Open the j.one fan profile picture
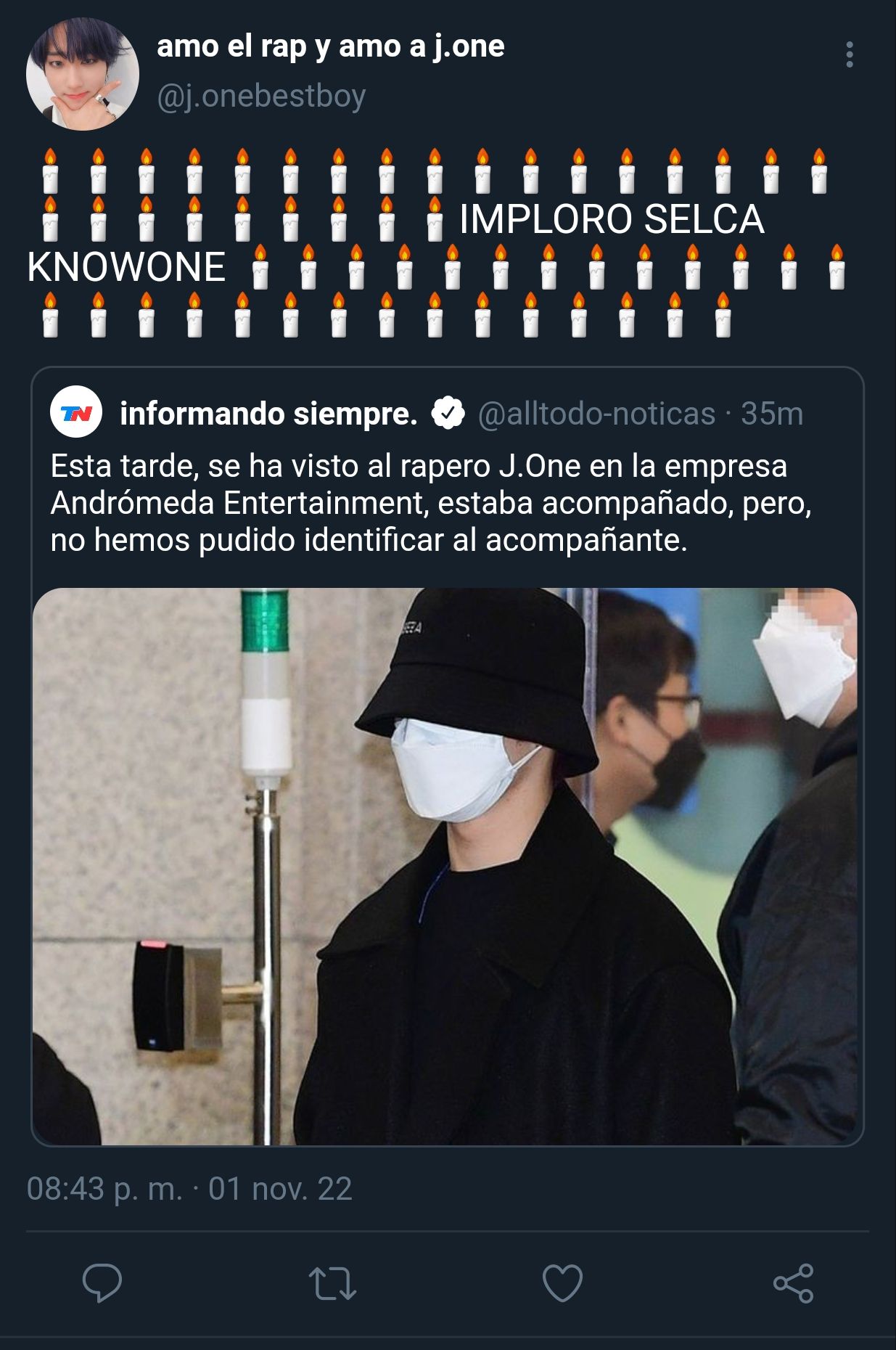The image size is (896, 1350). pos(83,75)
